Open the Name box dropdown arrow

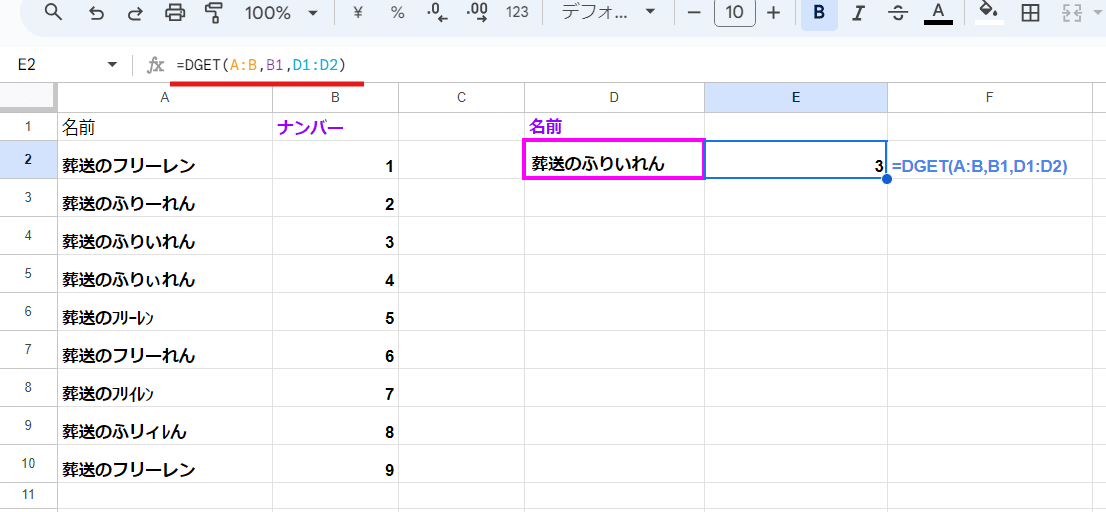[112, 65]
